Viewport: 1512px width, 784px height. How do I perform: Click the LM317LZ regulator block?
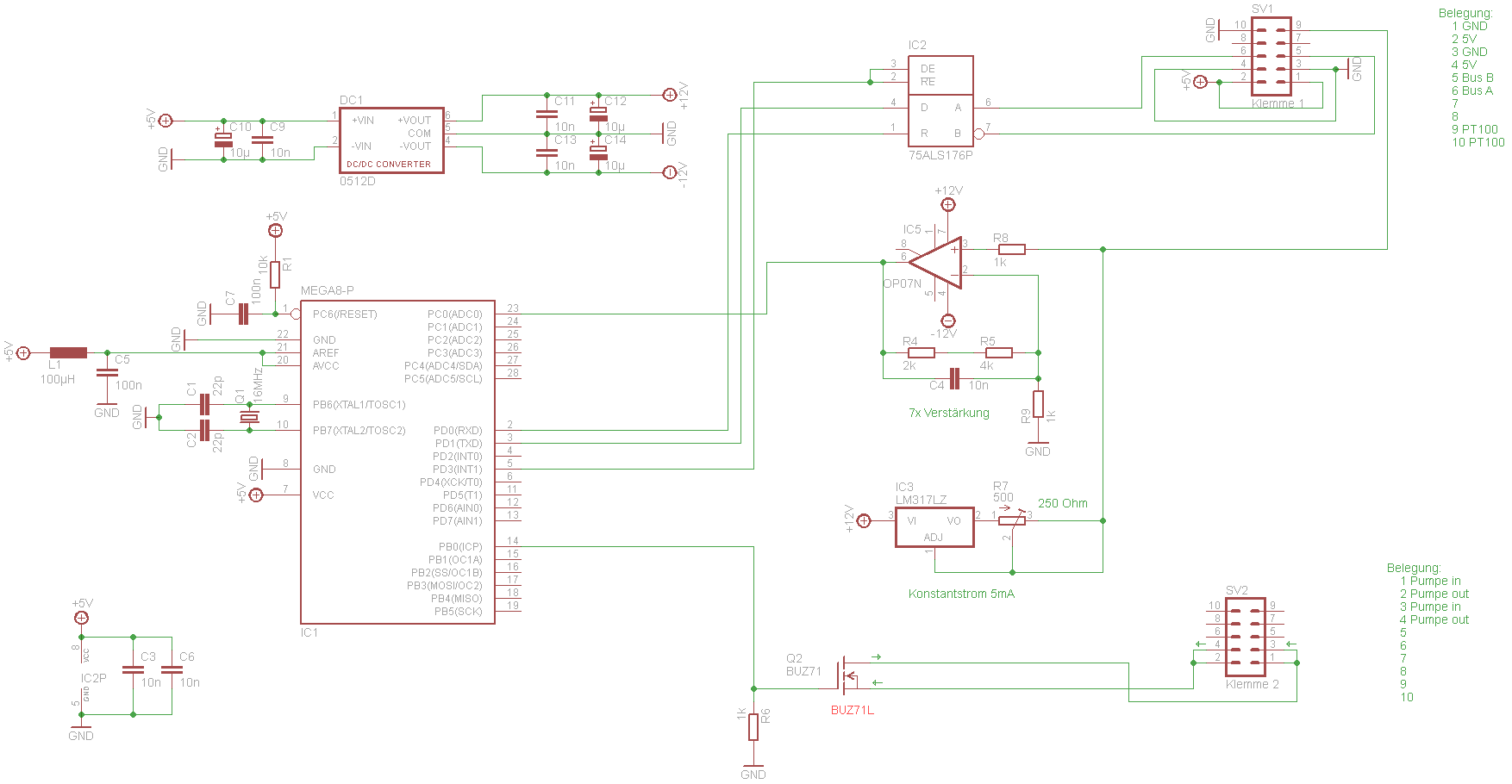tap(934, 527)
